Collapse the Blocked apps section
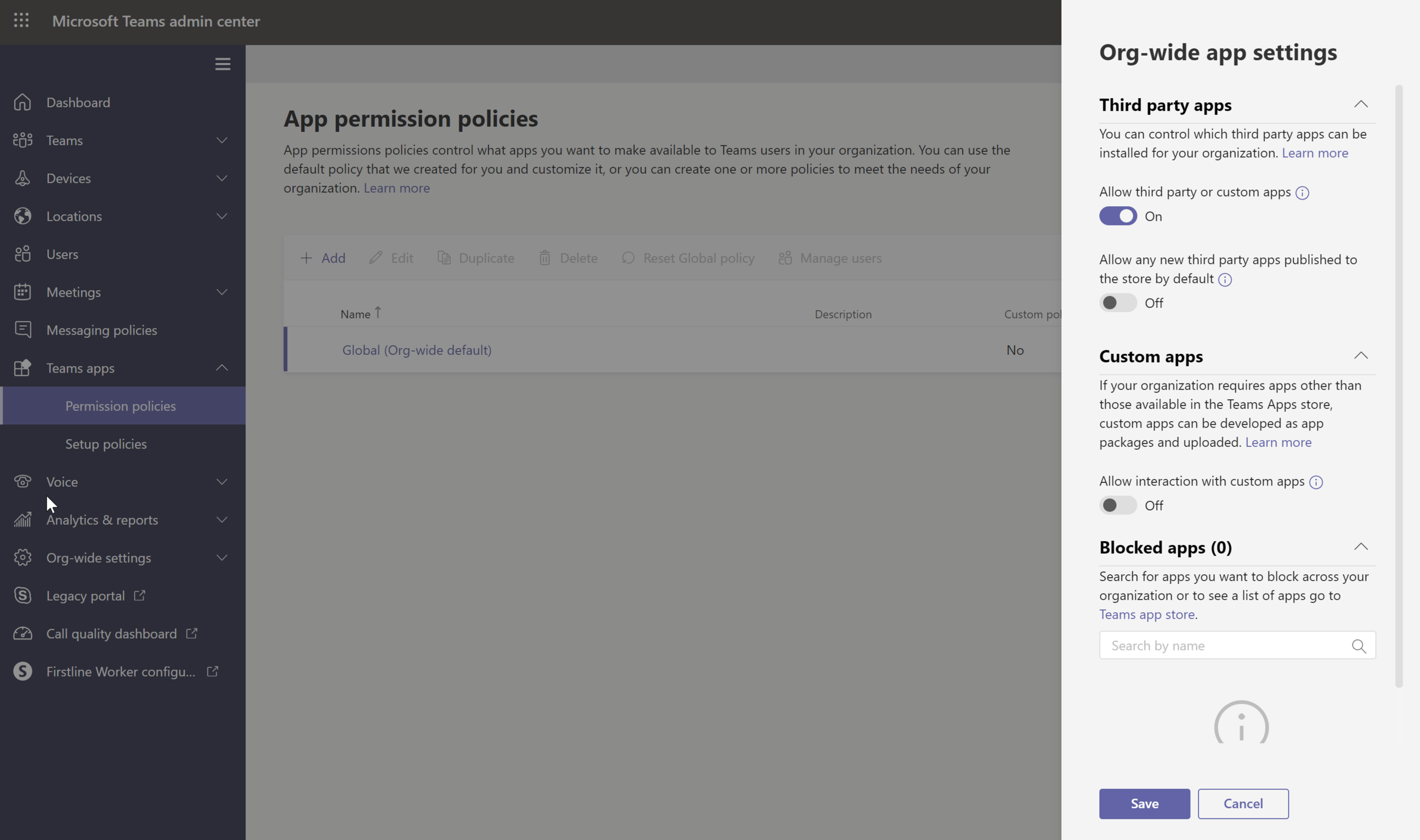1420x840 pixels. coord(1360,546)
